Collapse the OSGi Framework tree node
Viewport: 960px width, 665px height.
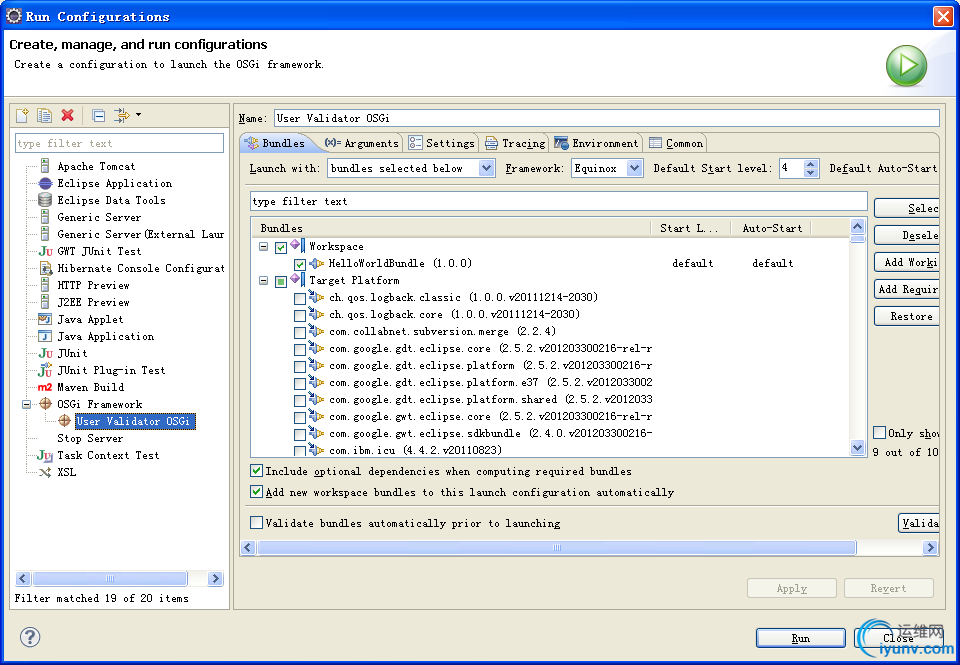[26, 404]
